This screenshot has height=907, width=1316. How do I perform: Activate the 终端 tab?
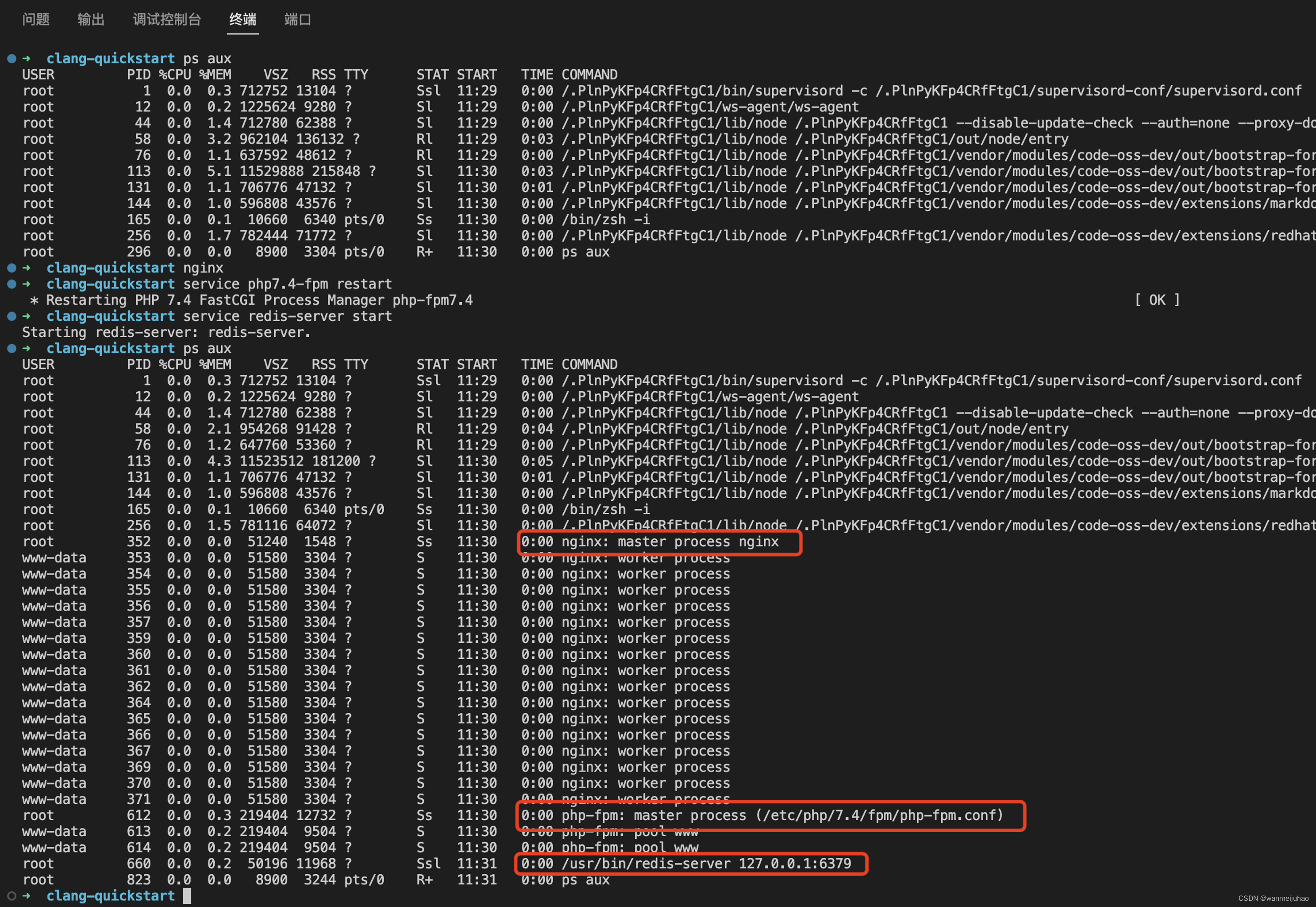242,19
